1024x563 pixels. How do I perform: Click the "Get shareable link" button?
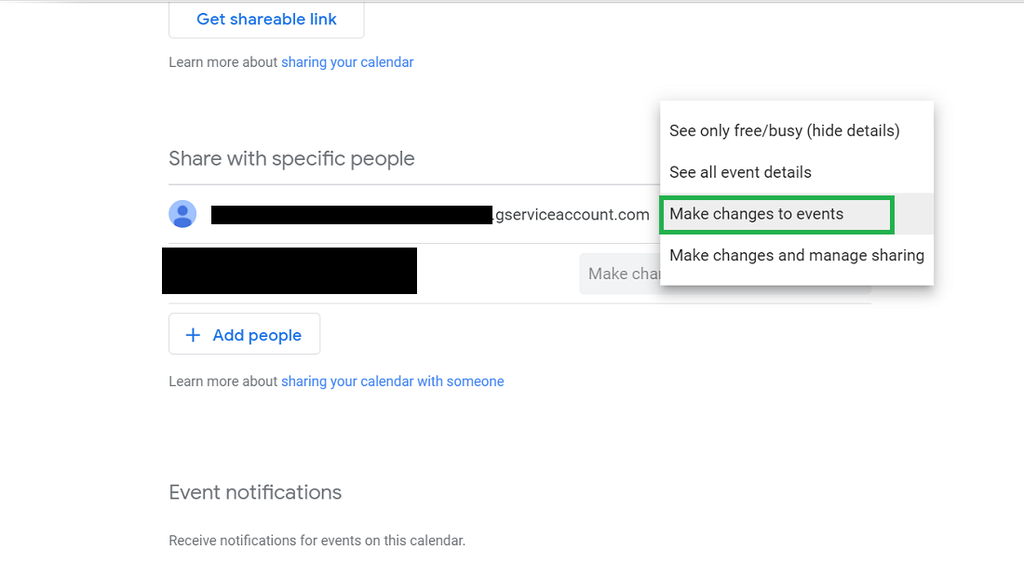pyautogui.click(x=266, y=19)
